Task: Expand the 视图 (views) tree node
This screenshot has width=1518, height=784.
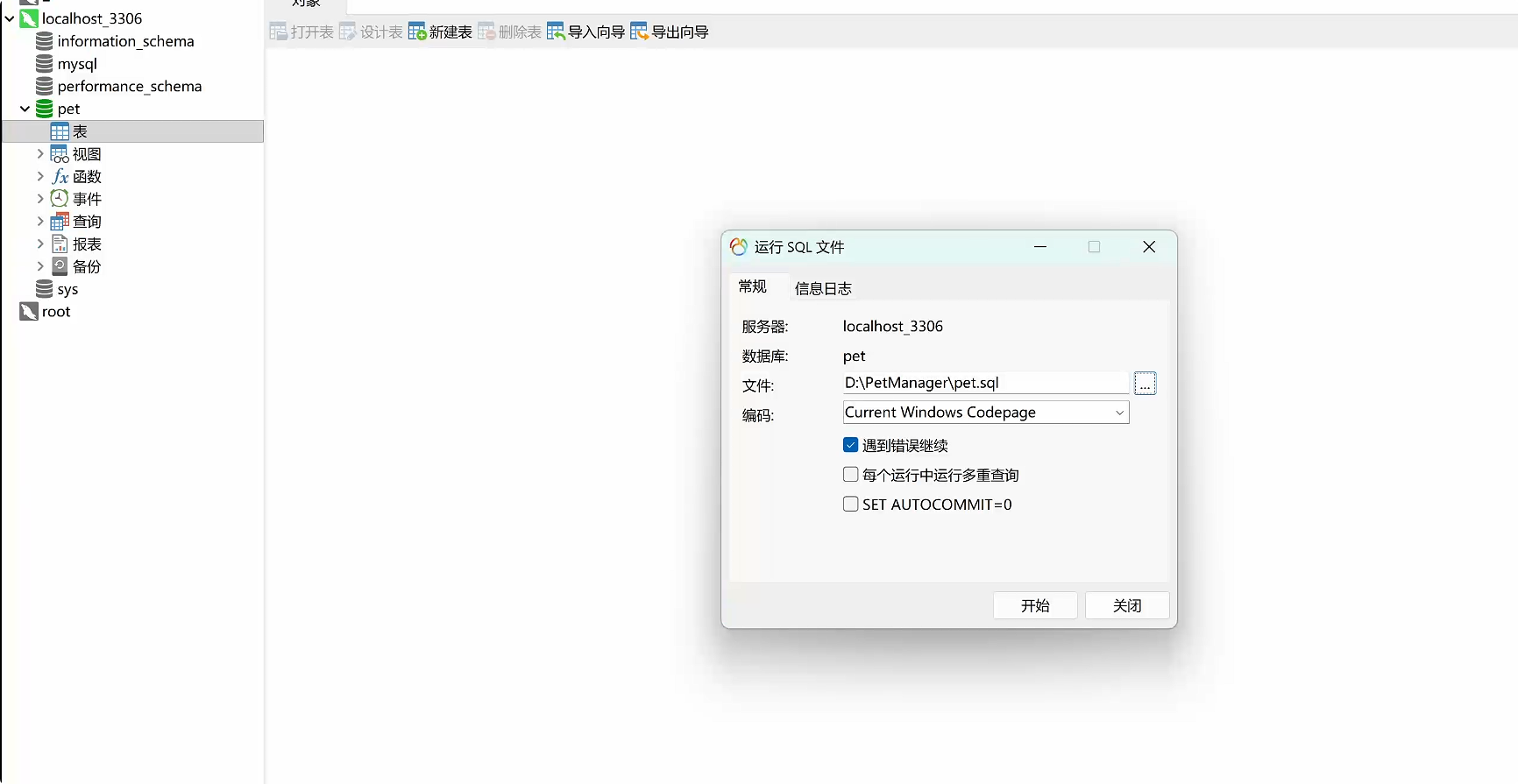Action: pyautogui.click(x=39, y=154)
